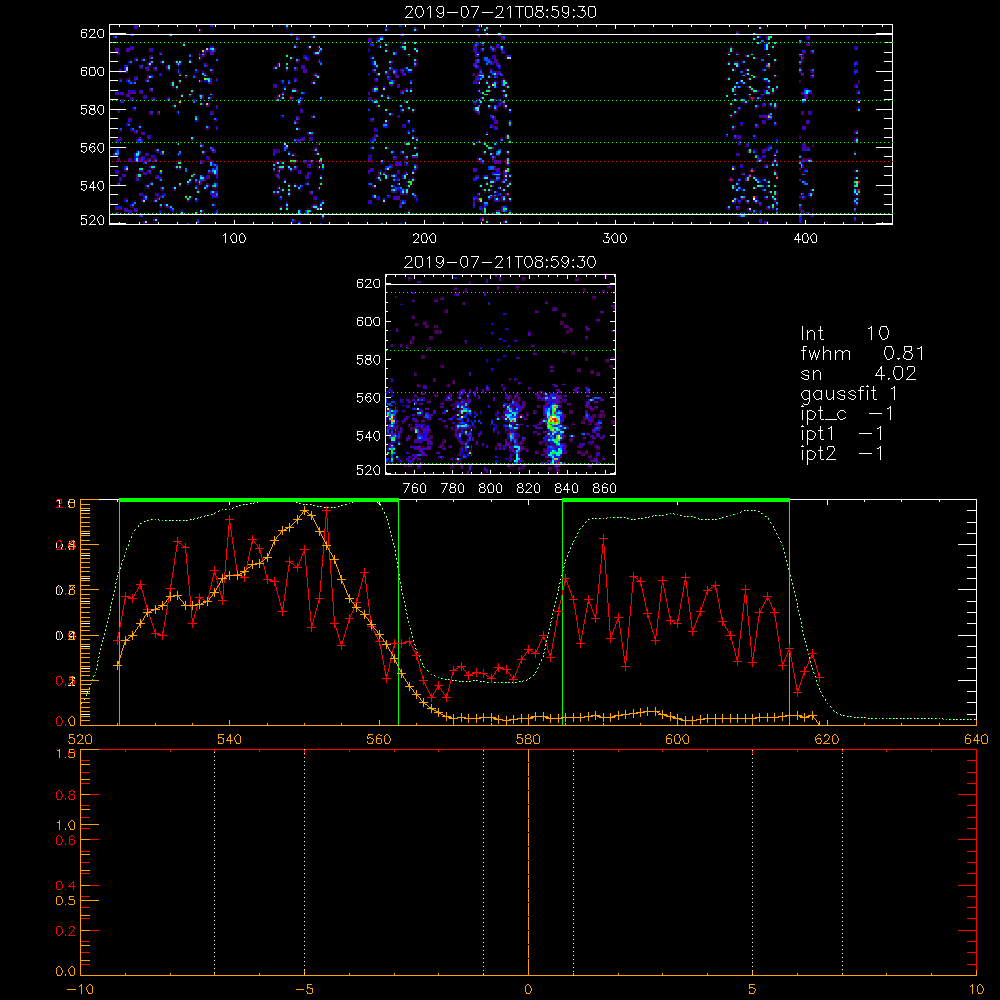Click the brightest red hotspot in middle image

click(x=554, y=420)
